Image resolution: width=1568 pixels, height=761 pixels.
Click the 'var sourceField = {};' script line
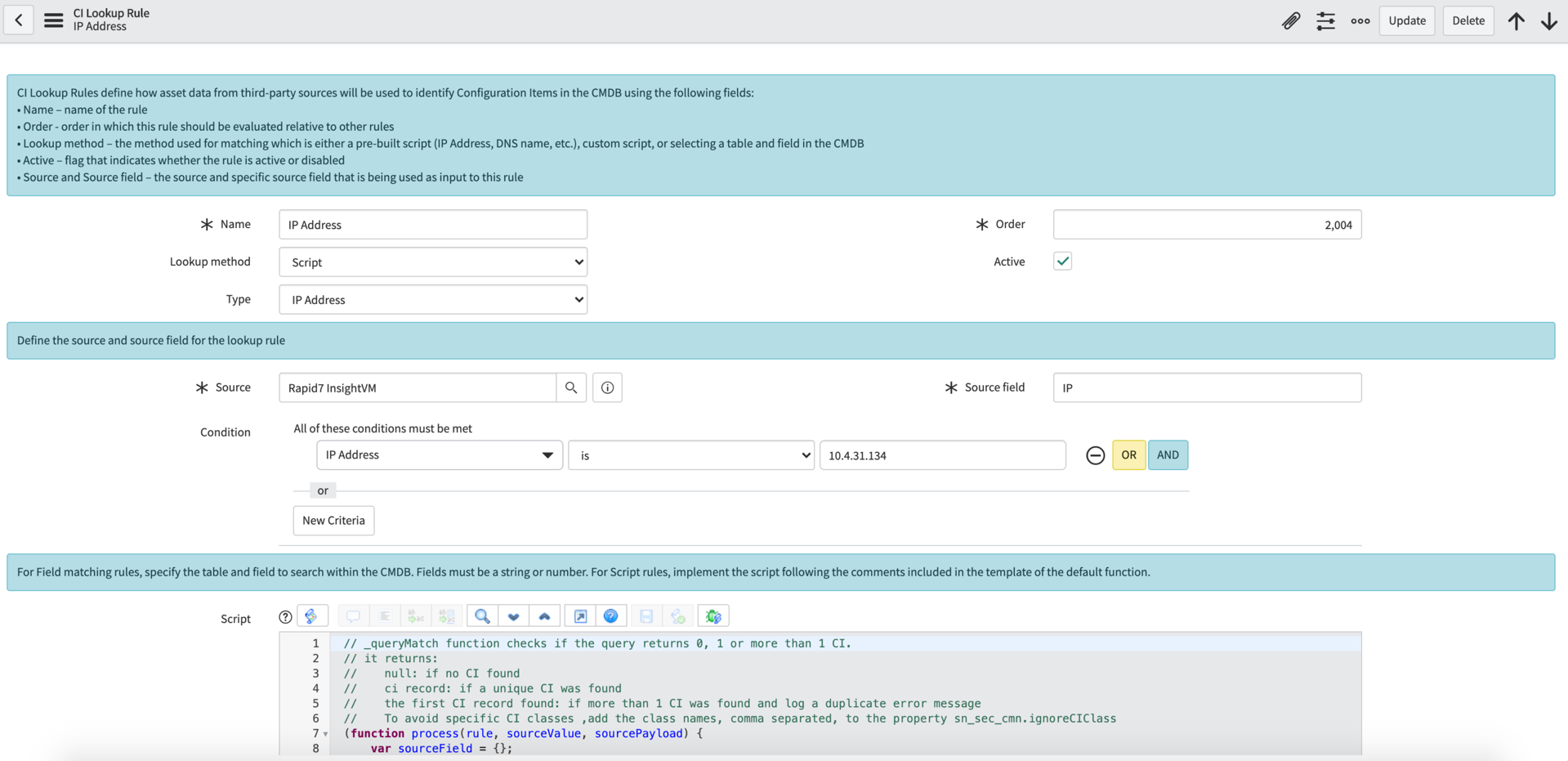[x=441, y=748]
